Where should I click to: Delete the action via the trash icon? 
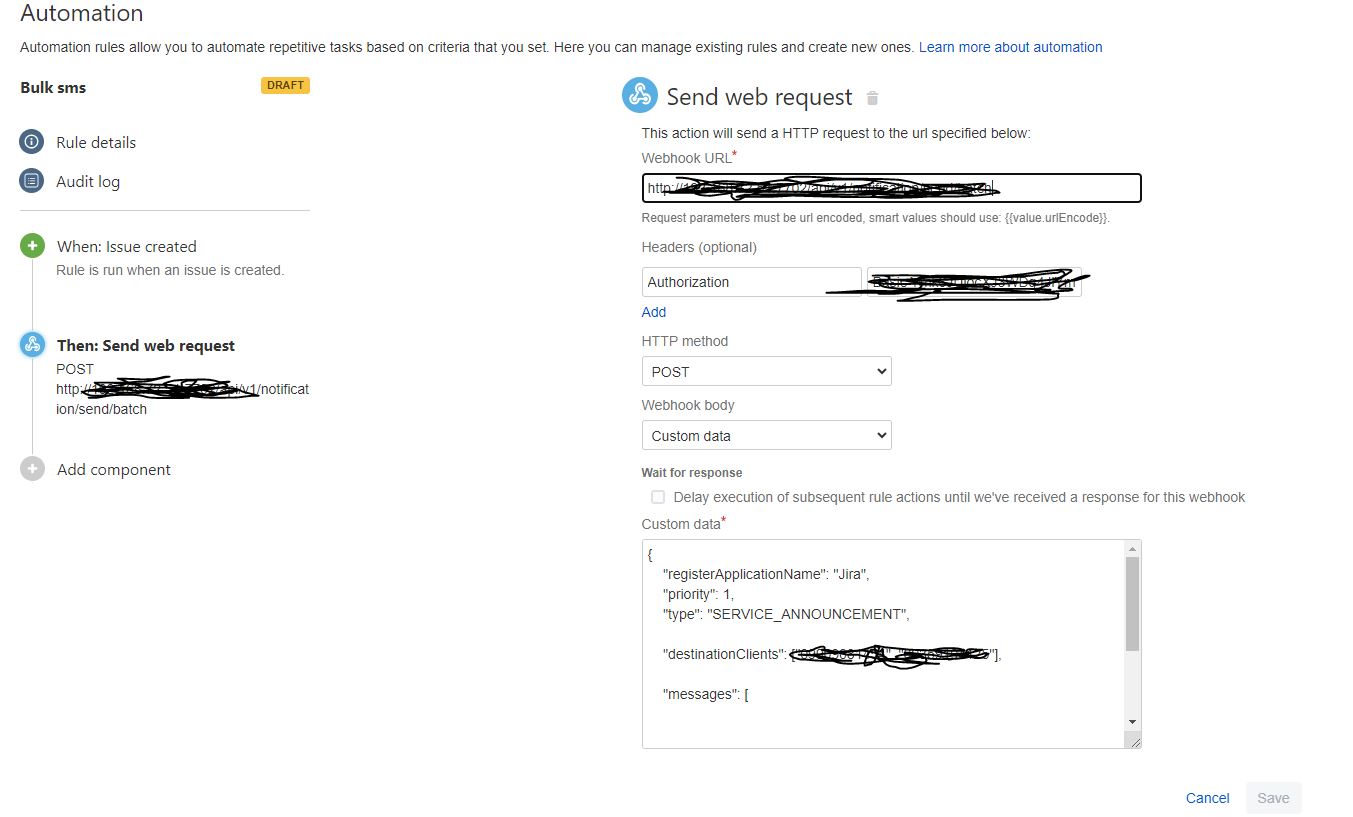click(x=871, y=98)
